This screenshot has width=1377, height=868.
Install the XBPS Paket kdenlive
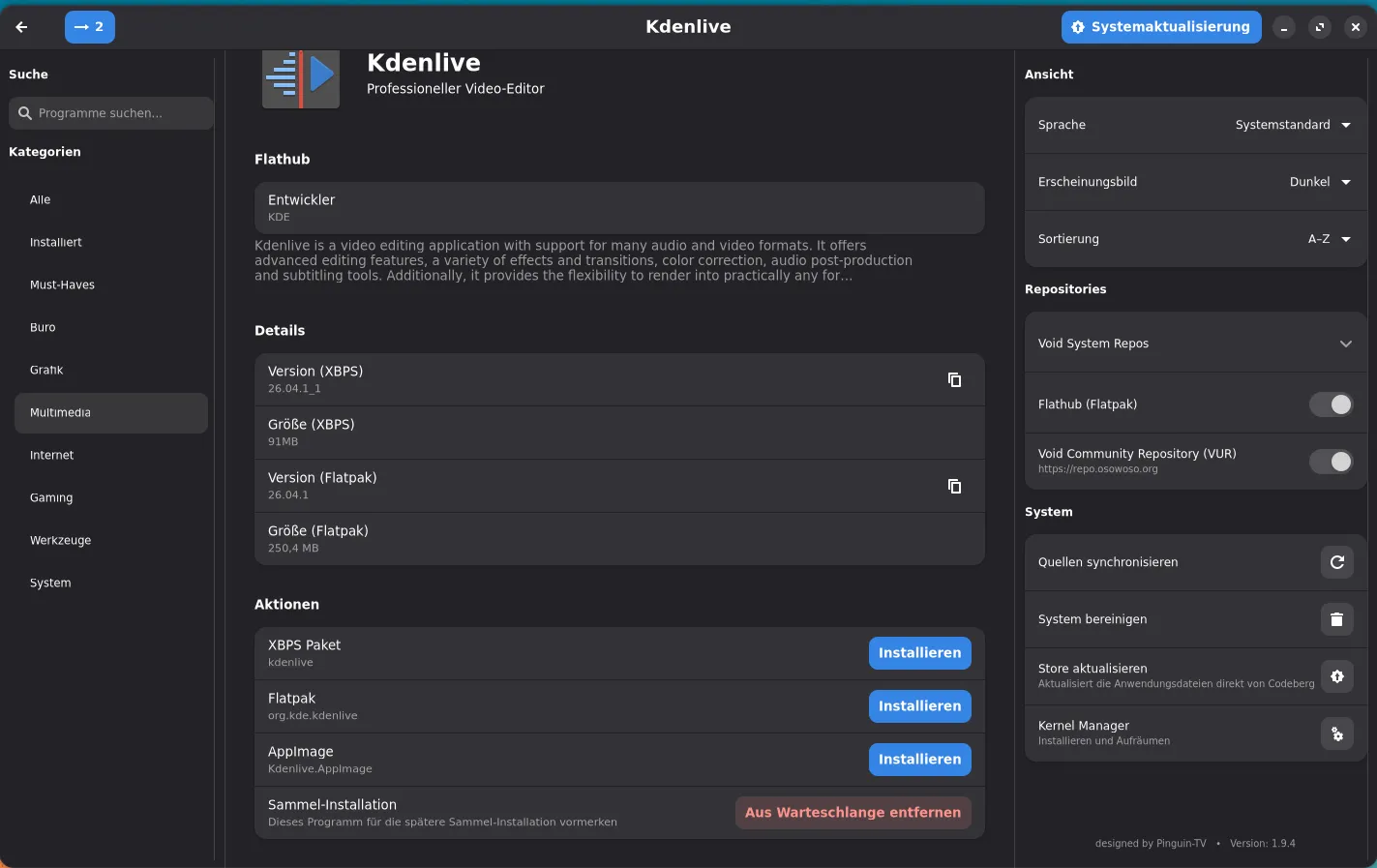coord(919,653)
